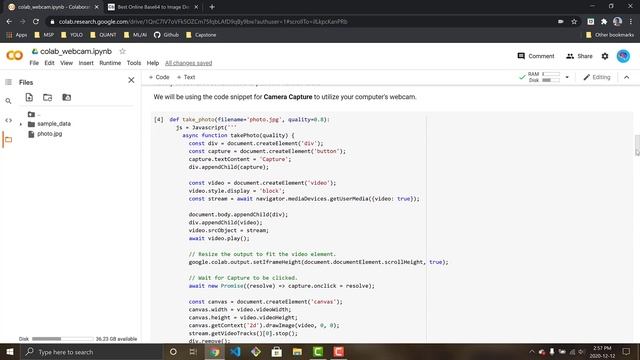Open the View menu
The width and height of the screenshot is (640, 360).
point(67,63)
